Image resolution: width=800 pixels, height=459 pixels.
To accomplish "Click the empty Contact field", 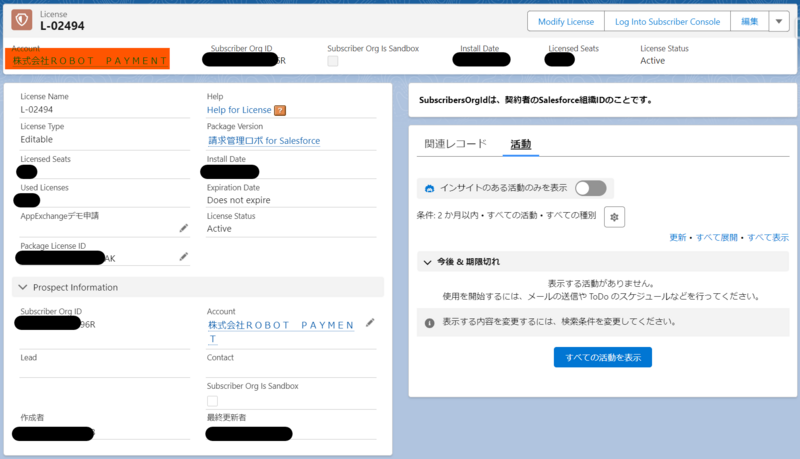I will (x=291, y=370).
